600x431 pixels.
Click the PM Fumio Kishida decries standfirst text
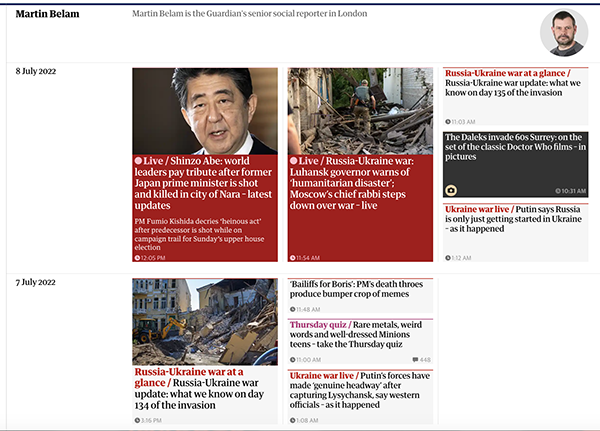click(x=199, y=234)
